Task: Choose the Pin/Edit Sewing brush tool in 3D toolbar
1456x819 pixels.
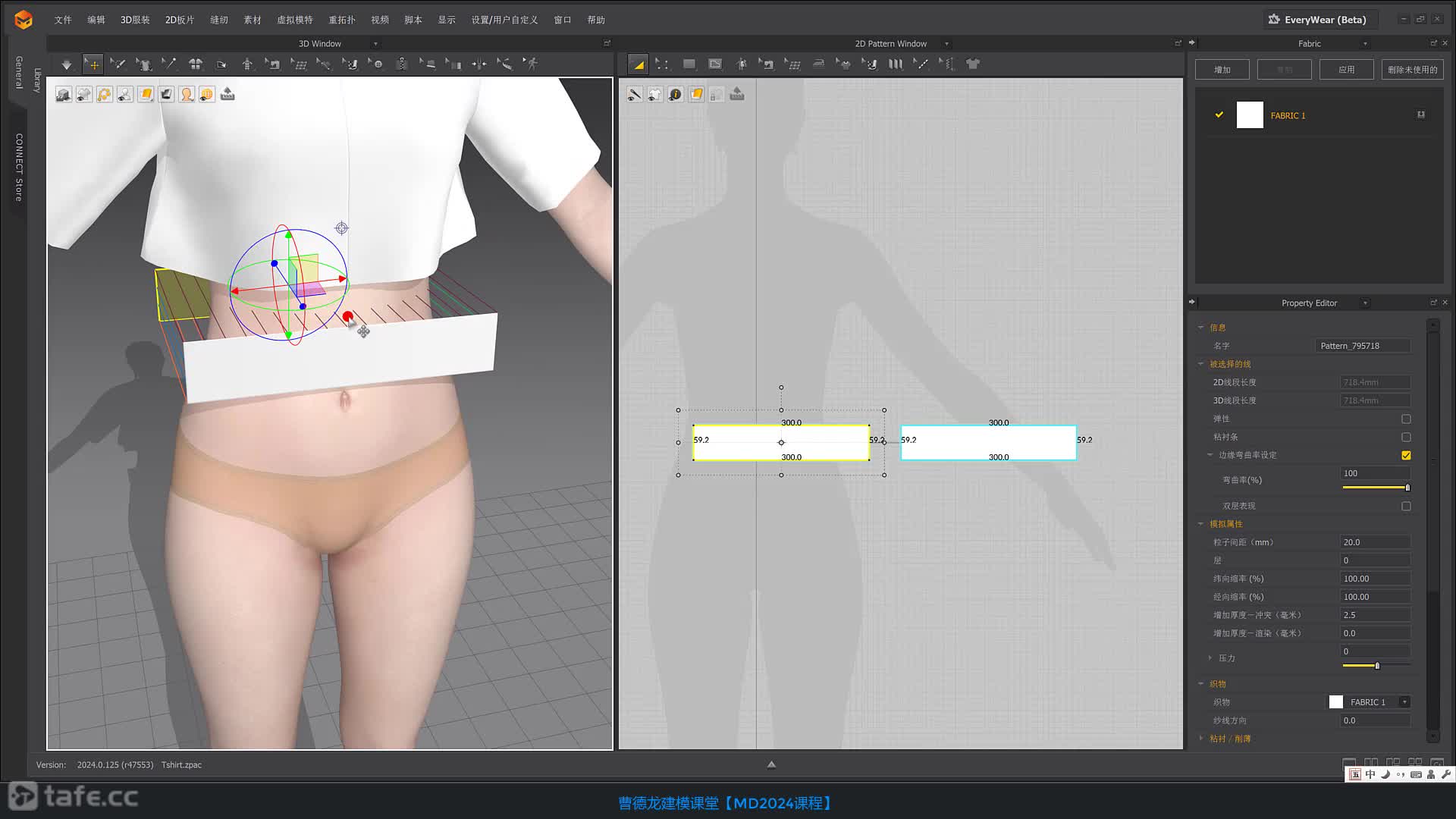Action: 118,64
